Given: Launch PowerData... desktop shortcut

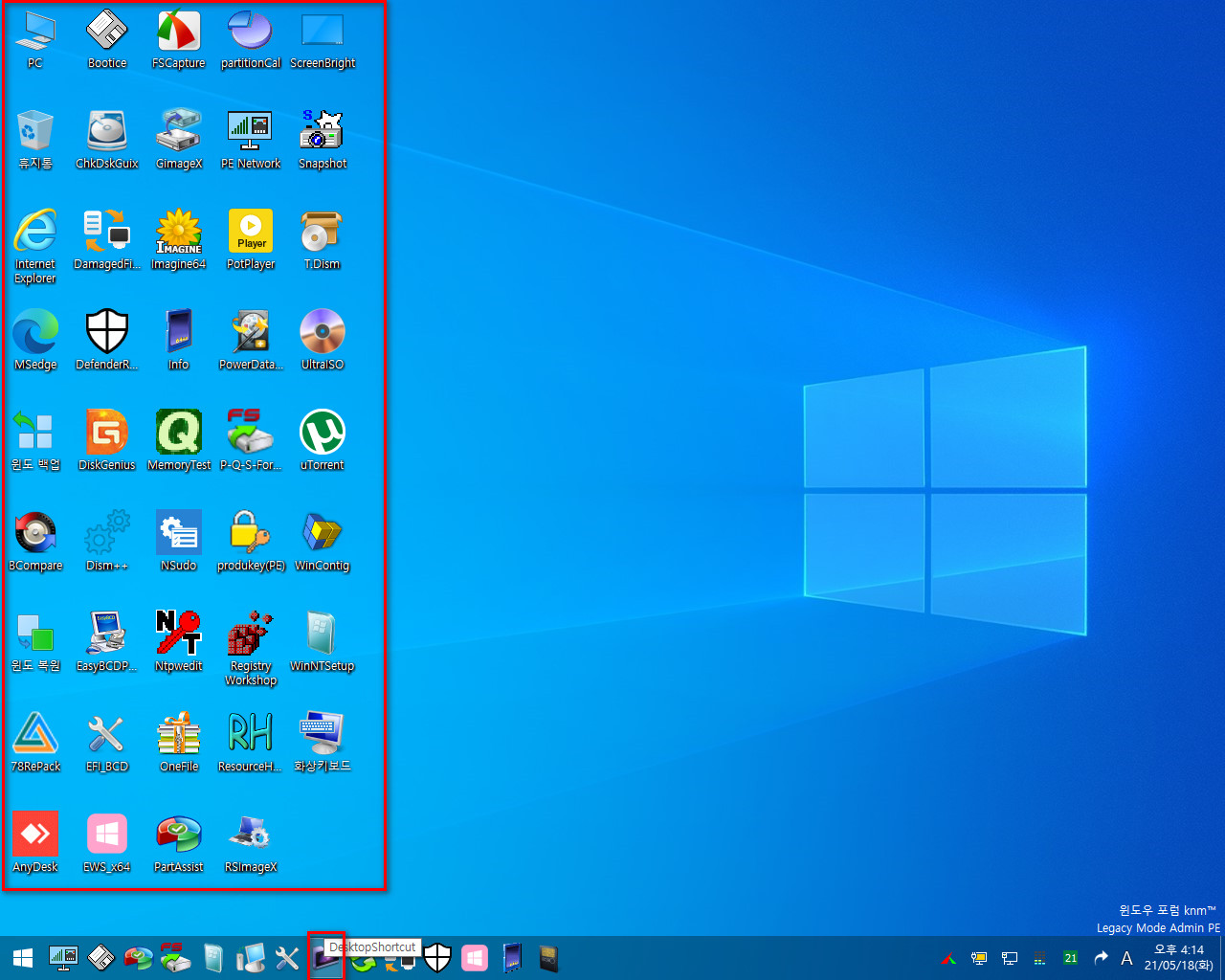Looking at the screenshot, I should coord(251,342).
